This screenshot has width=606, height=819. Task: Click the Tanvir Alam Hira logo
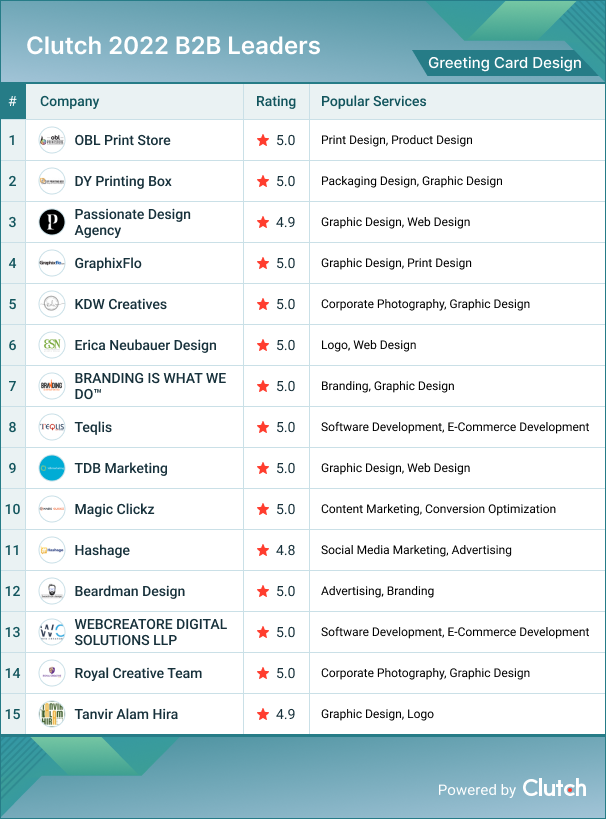click(52, 714)
